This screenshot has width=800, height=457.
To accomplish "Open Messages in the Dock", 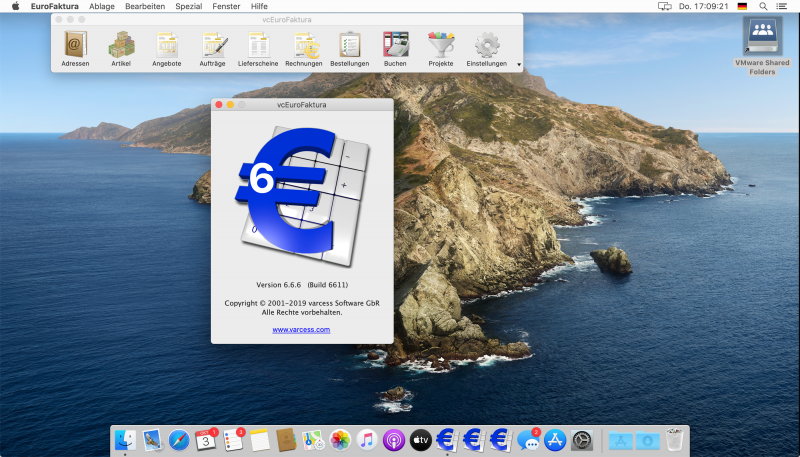I will (528, 440).
